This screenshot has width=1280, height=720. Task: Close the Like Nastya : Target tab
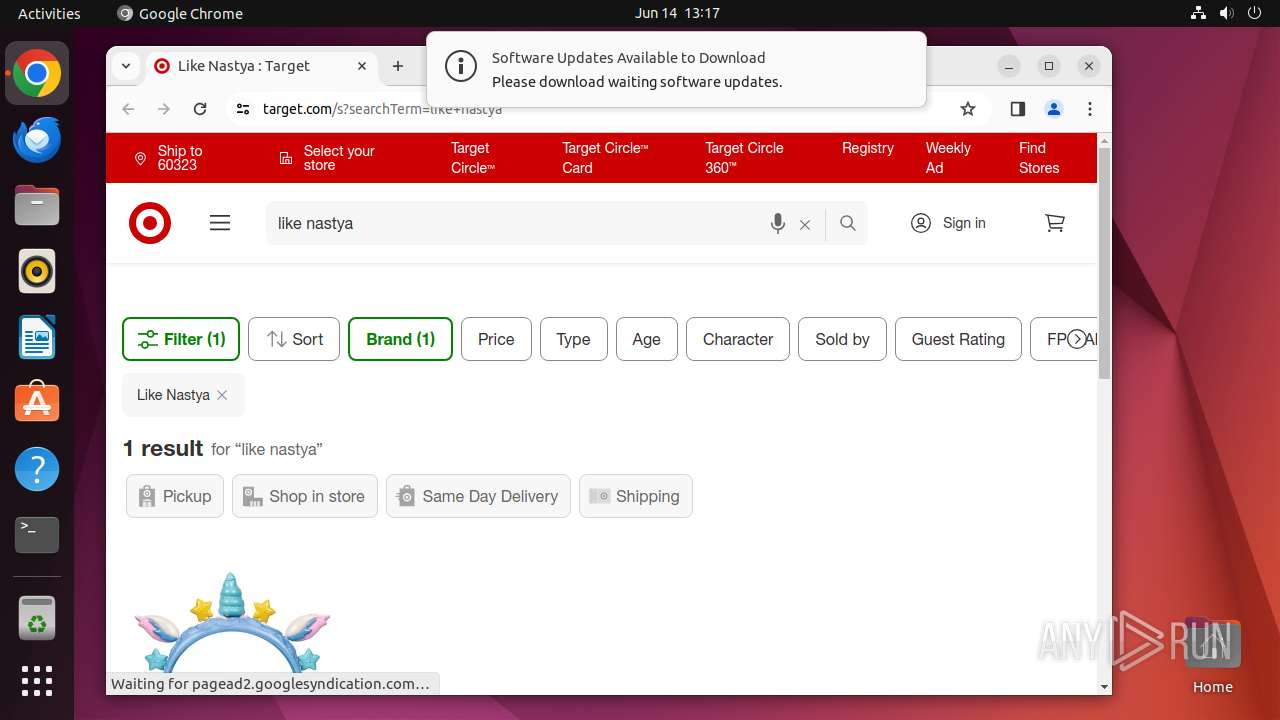(362, 66)
